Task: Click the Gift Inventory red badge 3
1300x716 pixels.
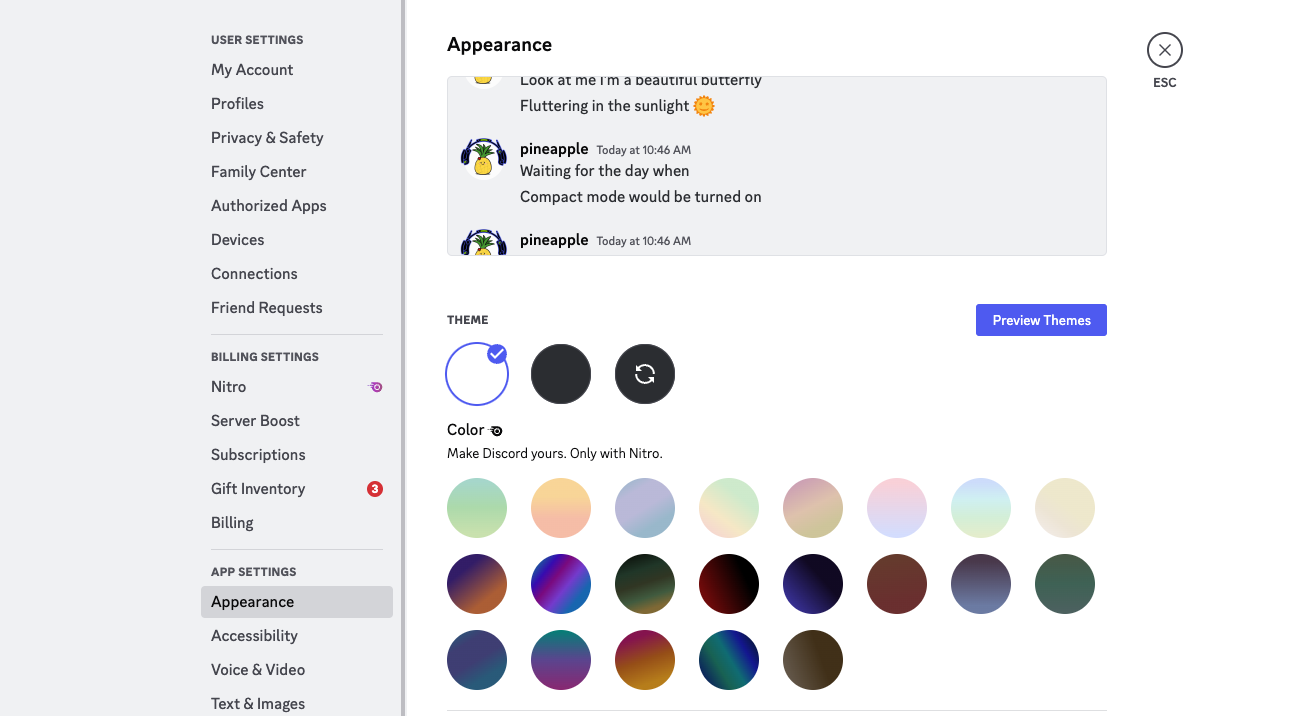Action: point(375,489)
